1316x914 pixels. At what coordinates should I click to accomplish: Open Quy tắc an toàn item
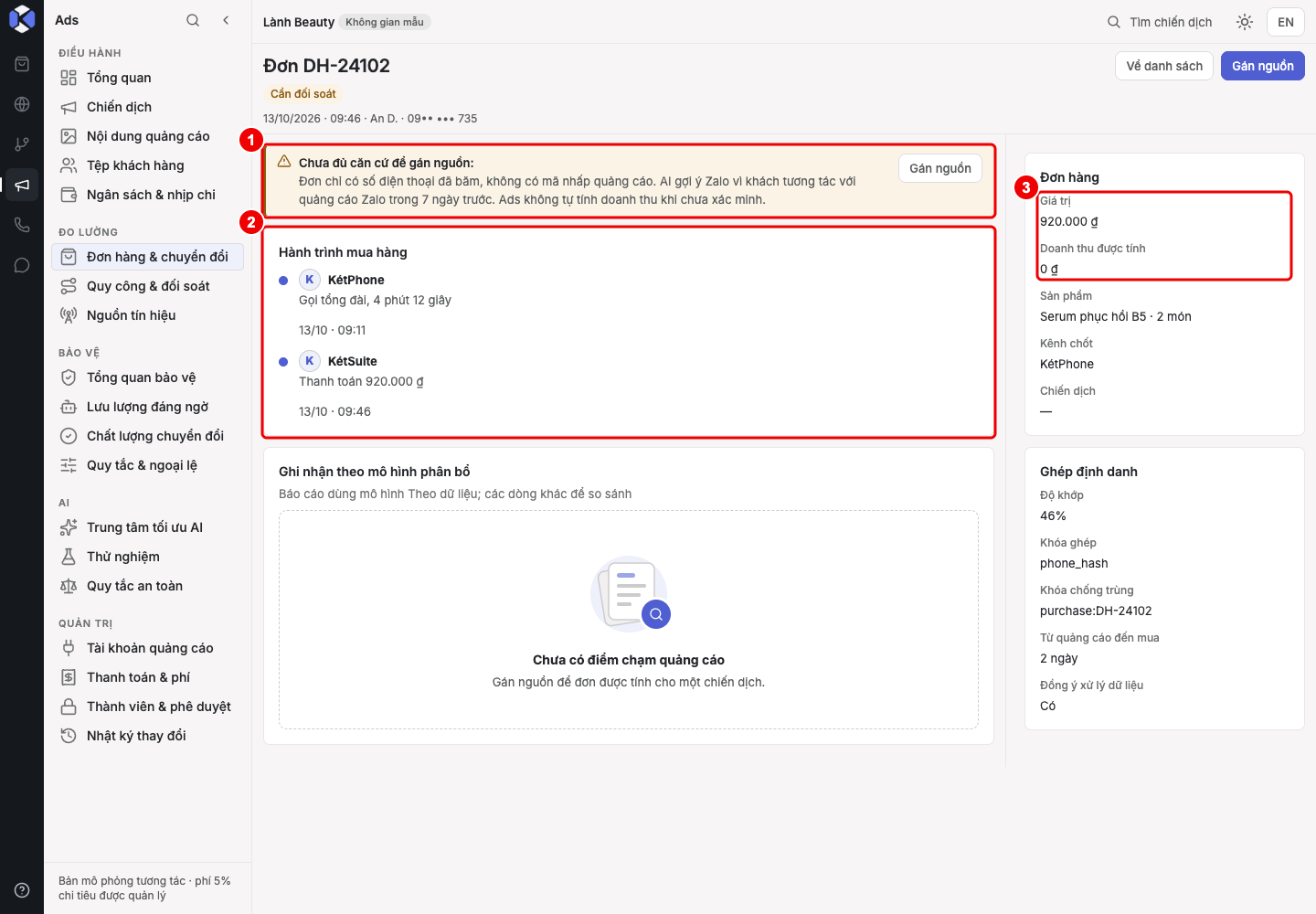click(147, 586)
